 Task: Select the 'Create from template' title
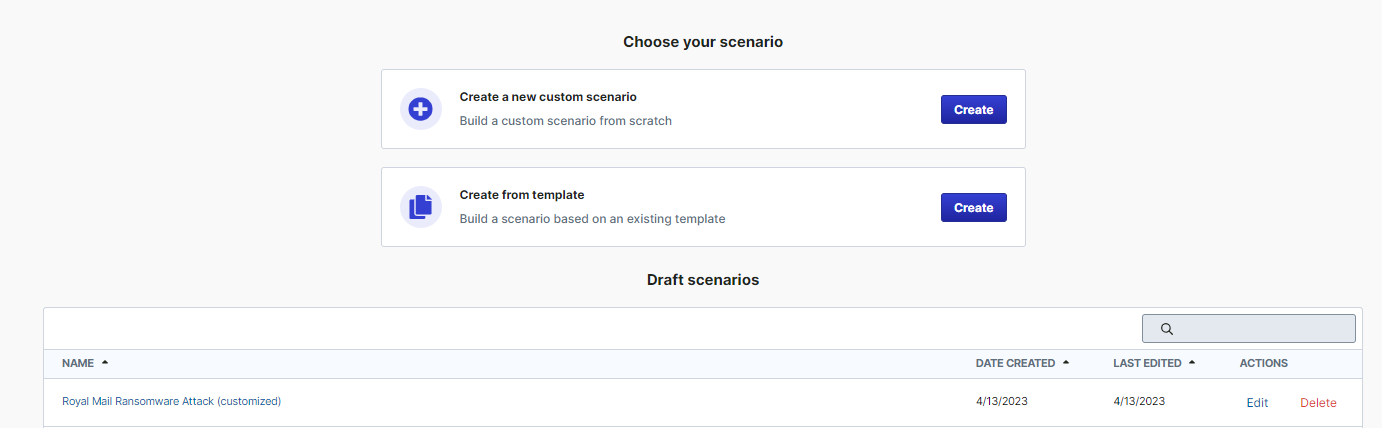522,195
